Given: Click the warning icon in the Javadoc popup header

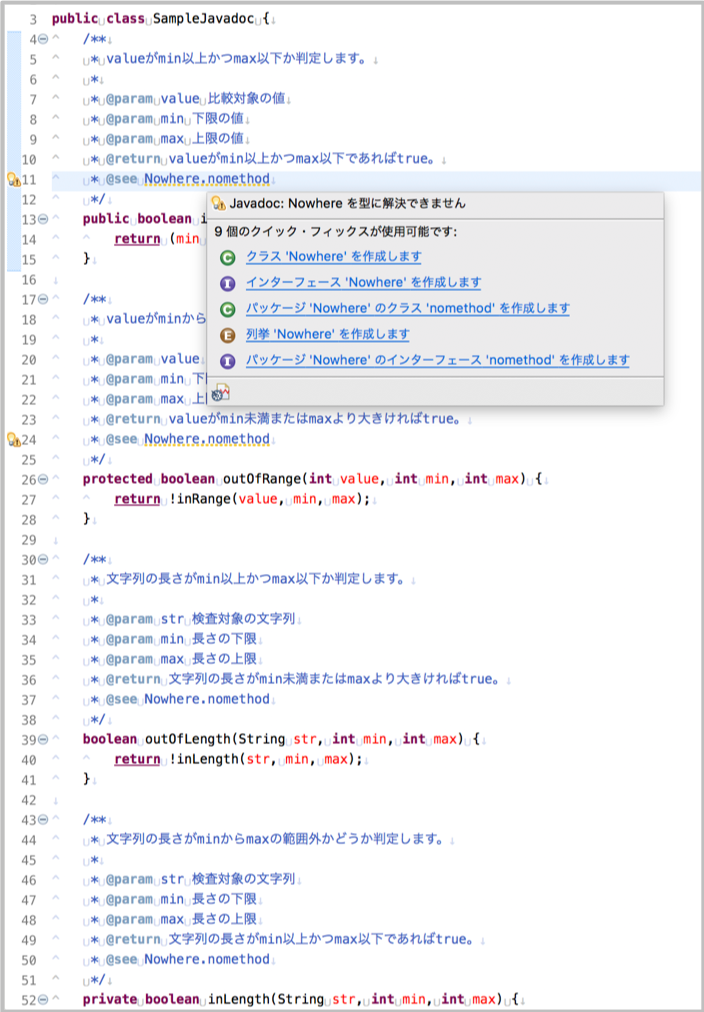Looking at the screenshot, I should (x=218, y=203).
